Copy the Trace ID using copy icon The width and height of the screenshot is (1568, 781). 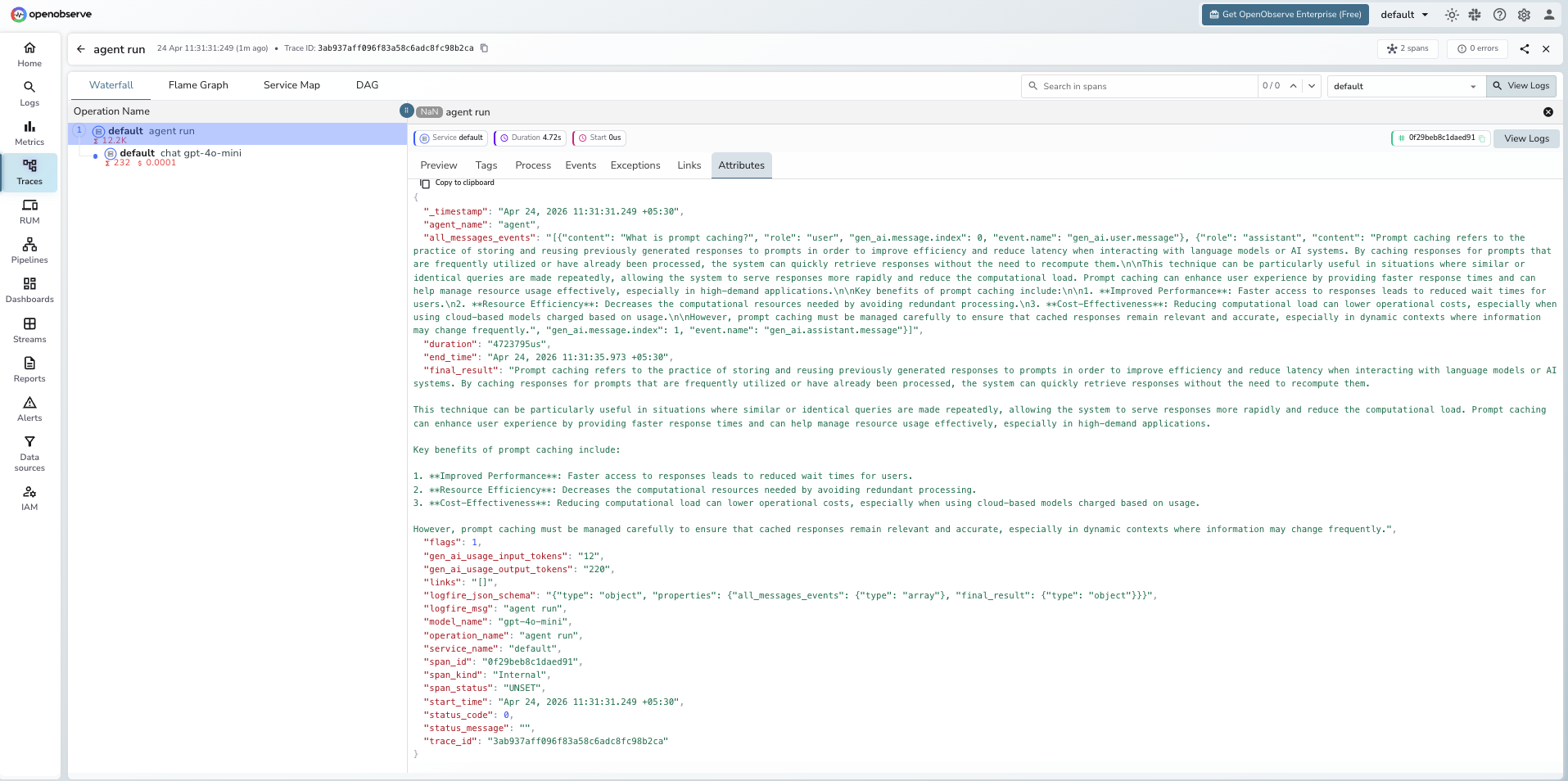[484, 48]
